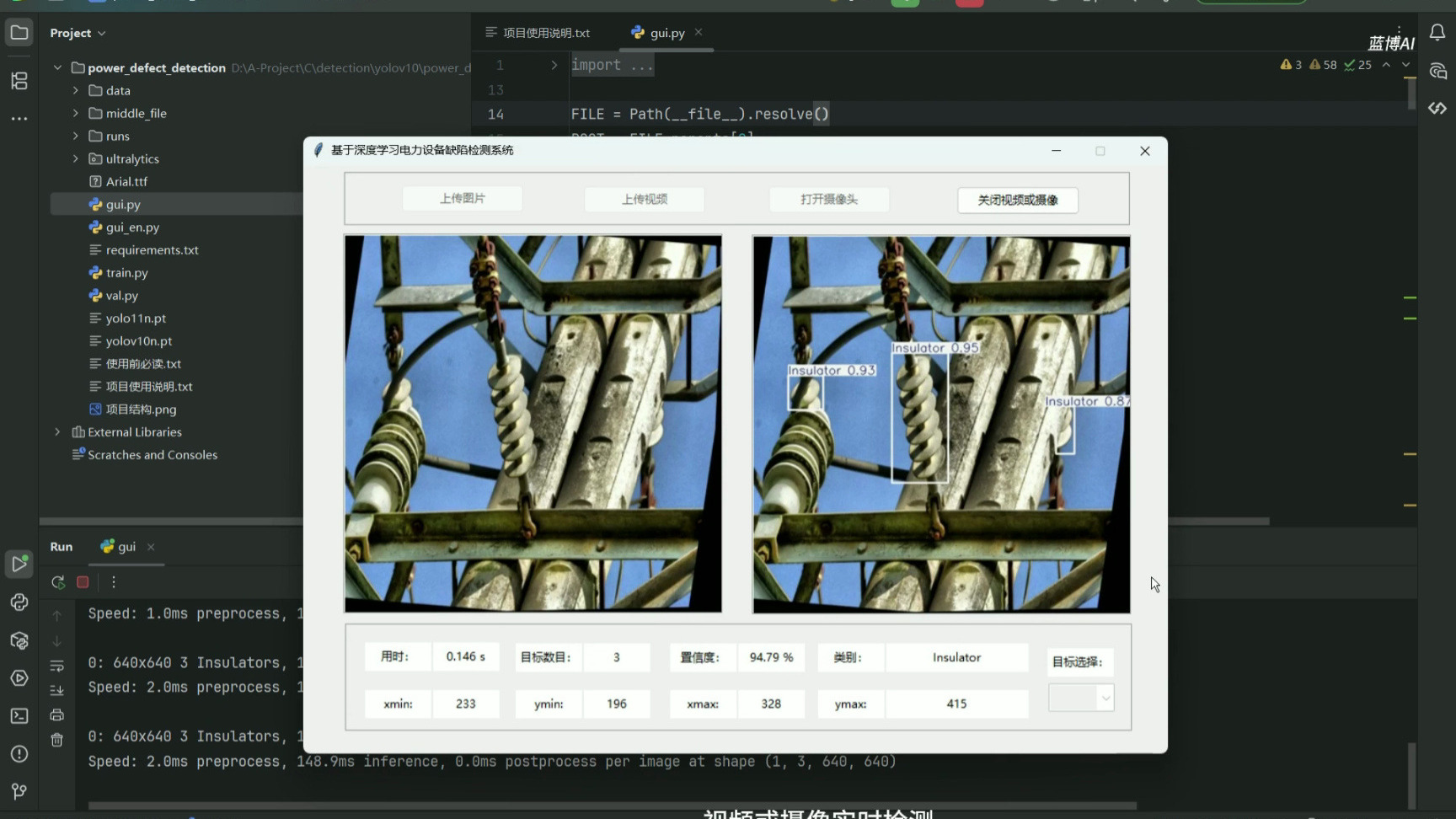
Task: Toggle soft-wrap in Run console
Action: click(x=56, y=666)
